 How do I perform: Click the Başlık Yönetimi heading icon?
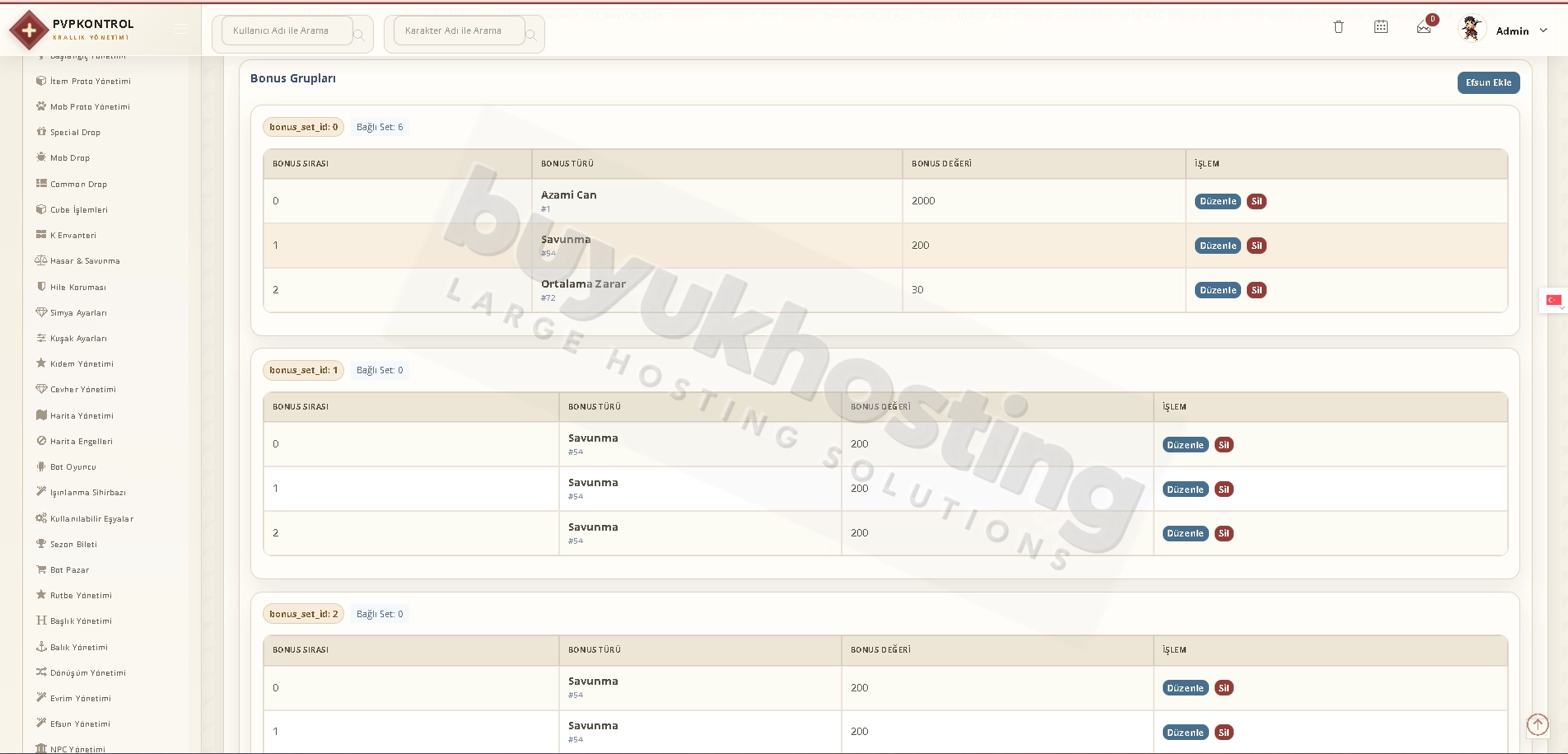(41, 621)
